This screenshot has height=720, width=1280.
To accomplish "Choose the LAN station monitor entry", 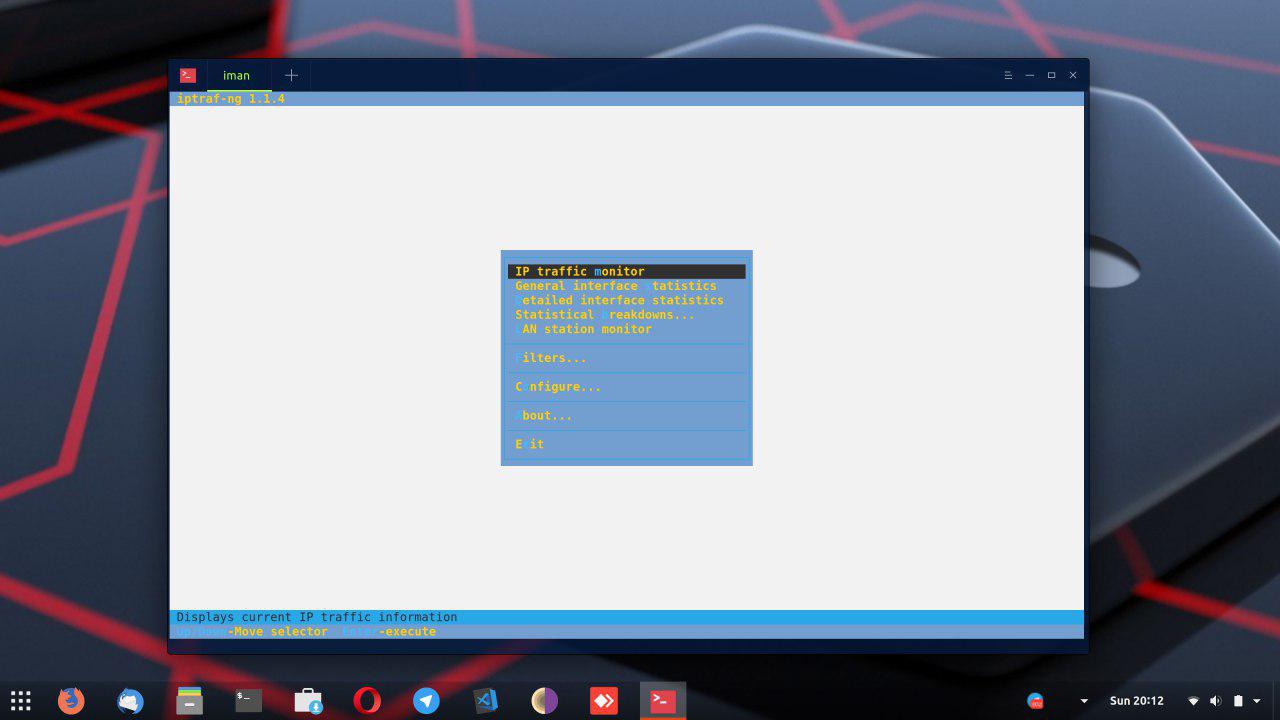I will pyautogui.click(x=583, y=329).
